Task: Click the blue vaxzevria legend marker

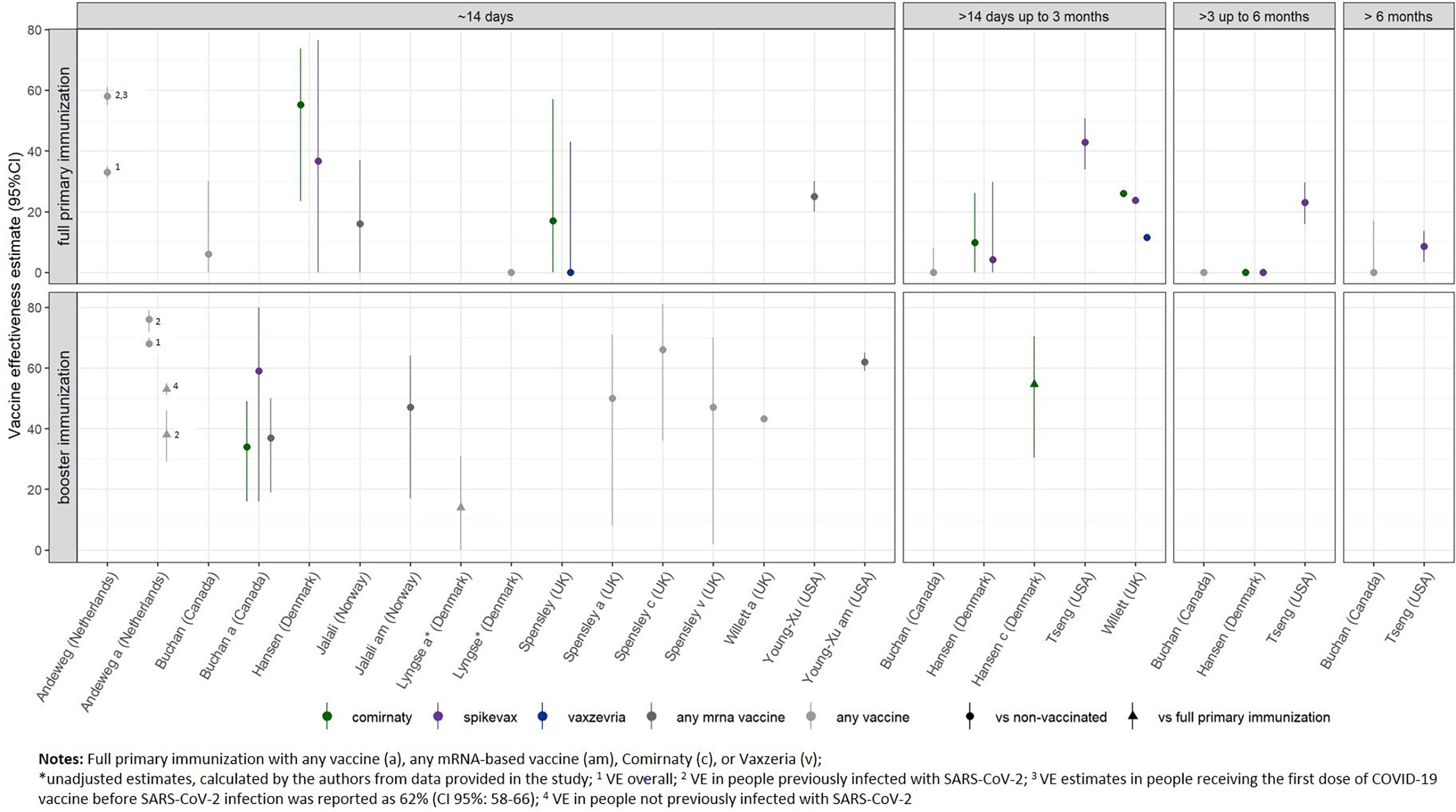Action: pyautogui.click(x=542, y=716)
